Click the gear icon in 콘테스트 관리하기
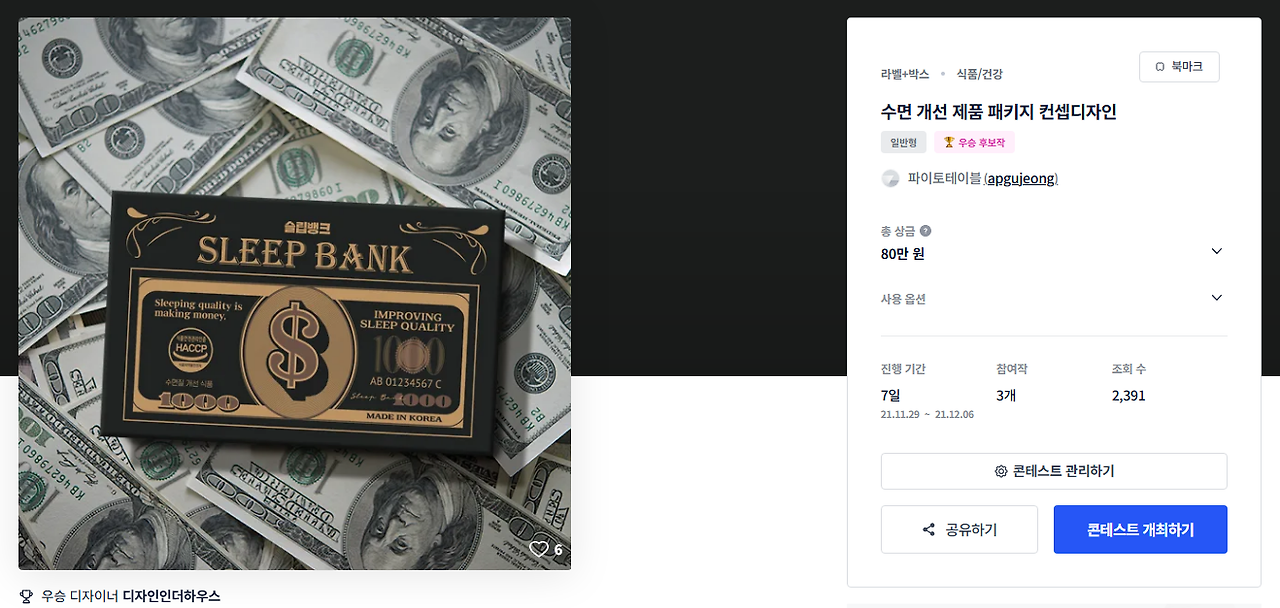 pyautogui.click(x=1001, y=471)
